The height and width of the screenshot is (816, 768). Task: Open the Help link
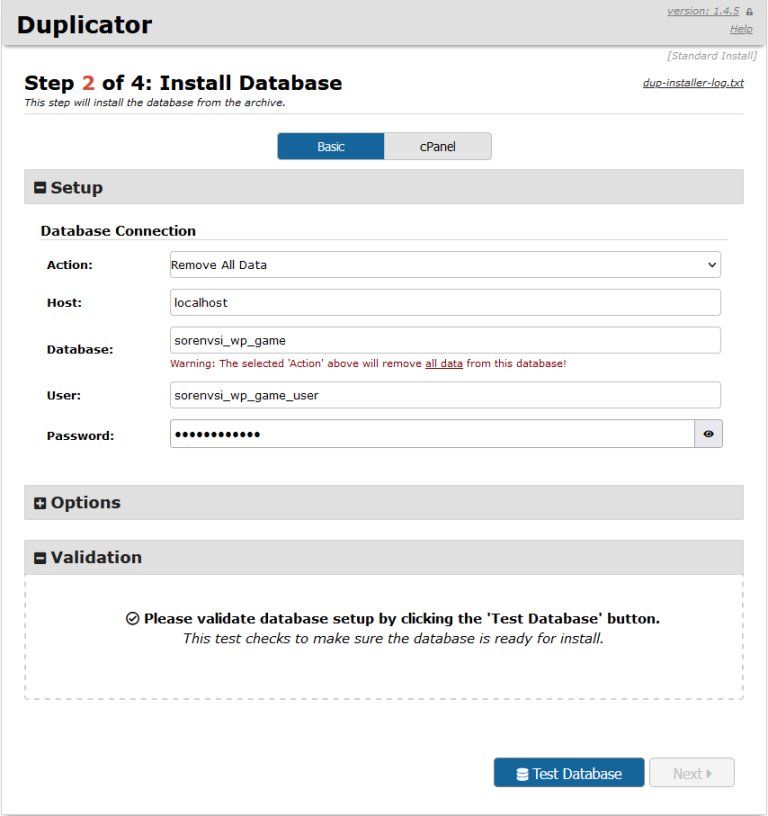point(741,29)
